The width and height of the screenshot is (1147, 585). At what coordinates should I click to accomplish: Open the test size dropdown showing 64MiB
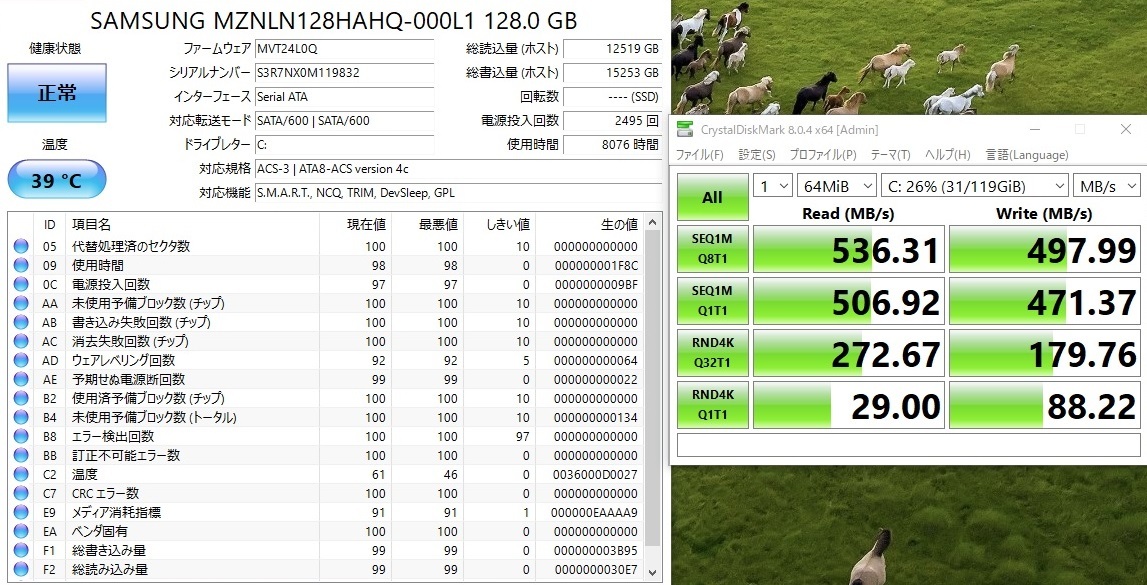tap(837, 186)
